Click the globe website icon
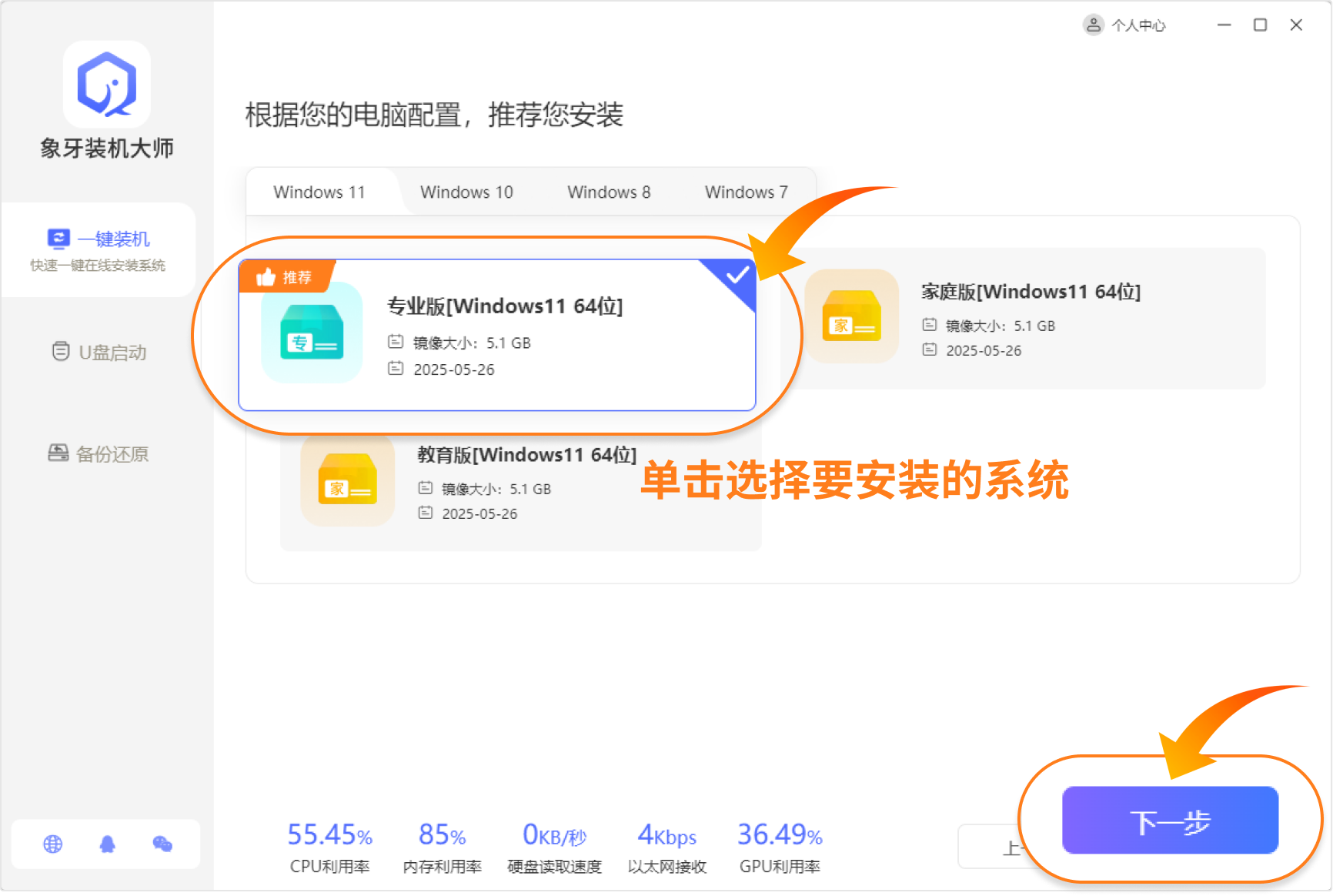Screen dimensions: 1333x896 point(52,844)
